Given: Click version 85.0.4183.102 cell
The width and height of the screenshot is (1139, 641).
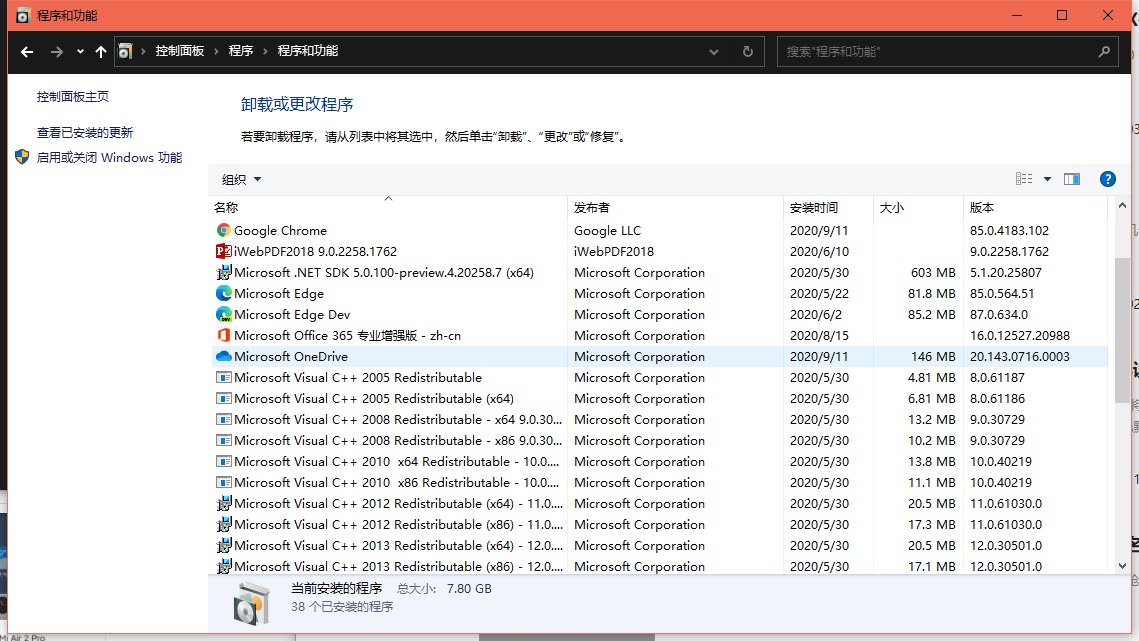Looking at the screenshot, I should coord(1009,230).
